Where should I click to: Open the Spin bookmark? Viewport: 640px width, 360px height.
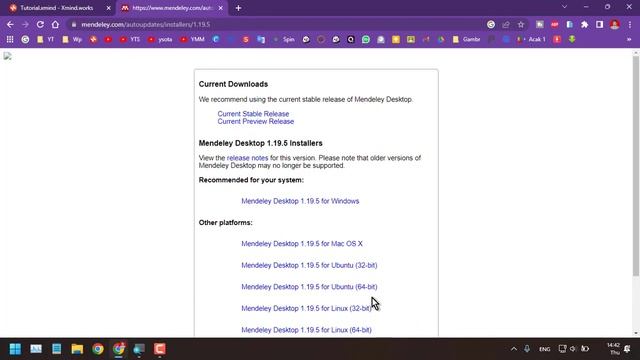coord(284,40)
